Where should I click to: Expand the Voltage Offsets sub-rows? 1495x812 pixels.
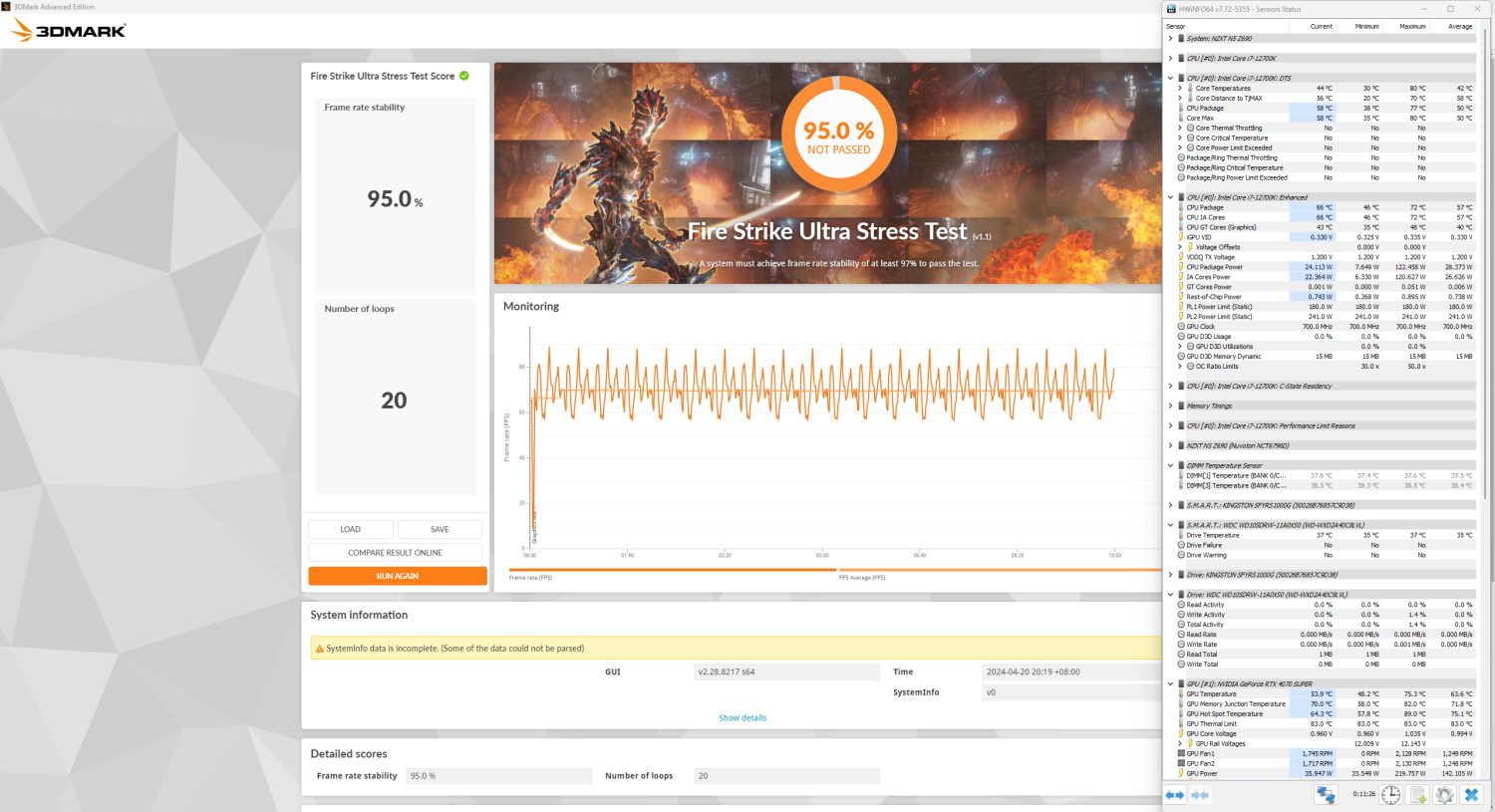[1180, 247]
